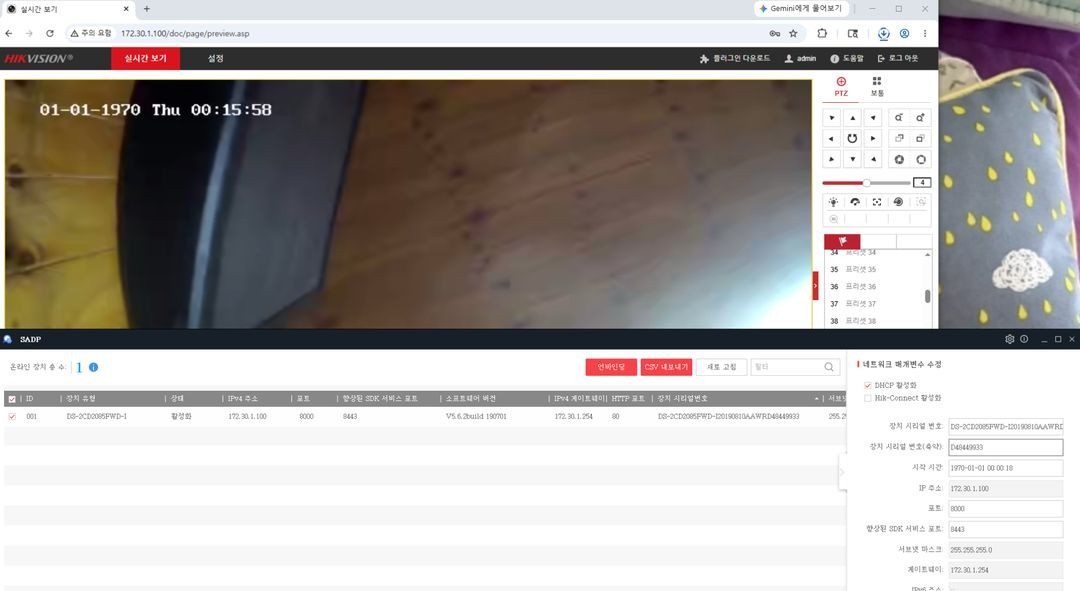Screen dimensions: 1080x591
Task: Move camera diagonally up-right in PTZ
Action: click(x=873, y=118)
